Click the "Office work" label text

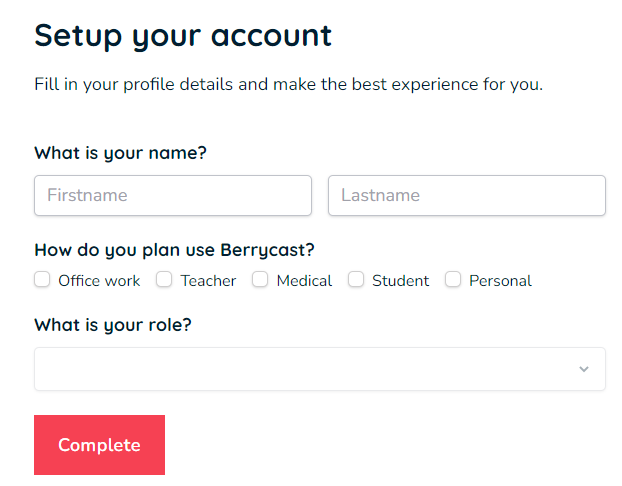click(x=99, y=281)
